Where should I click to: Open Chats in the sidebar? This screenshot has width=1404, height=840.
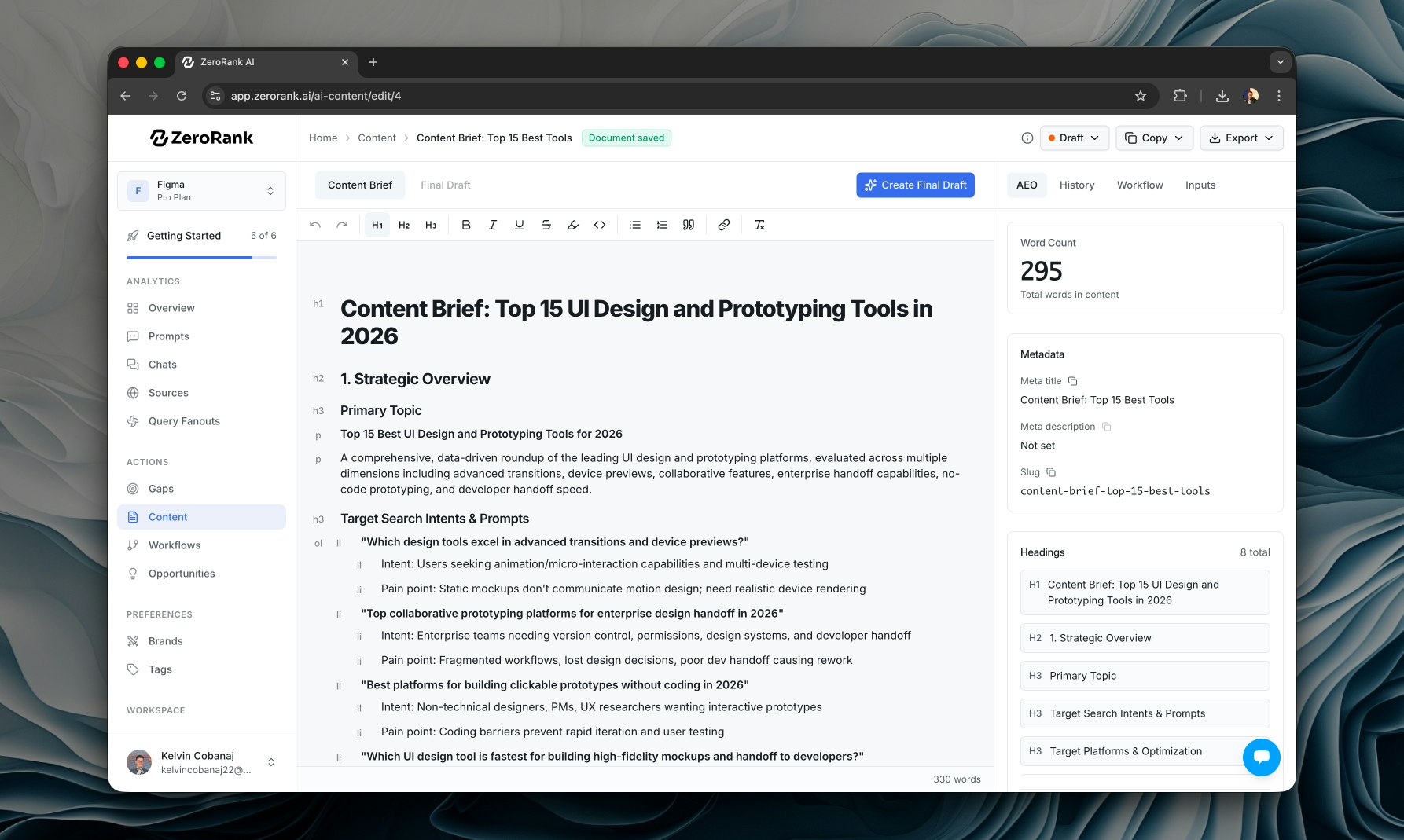(x=201, y=365)
